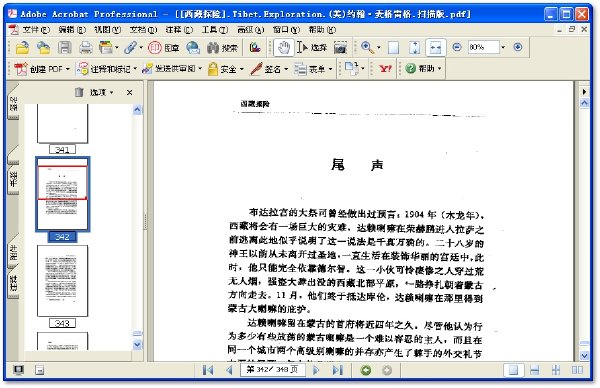Viewport: 600px width, 388px height.
Task: Open the zoom percentage dropdown arrow
Action: click(x=503, y=47)
